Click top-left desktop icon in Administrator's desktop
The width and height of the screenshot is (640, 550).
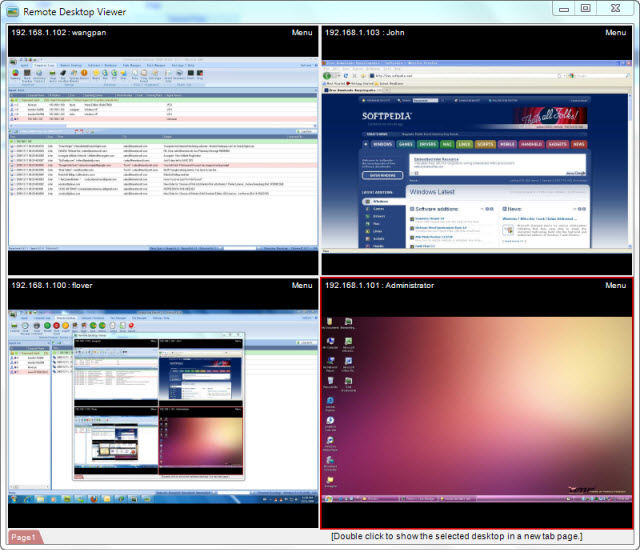(330, 326)
